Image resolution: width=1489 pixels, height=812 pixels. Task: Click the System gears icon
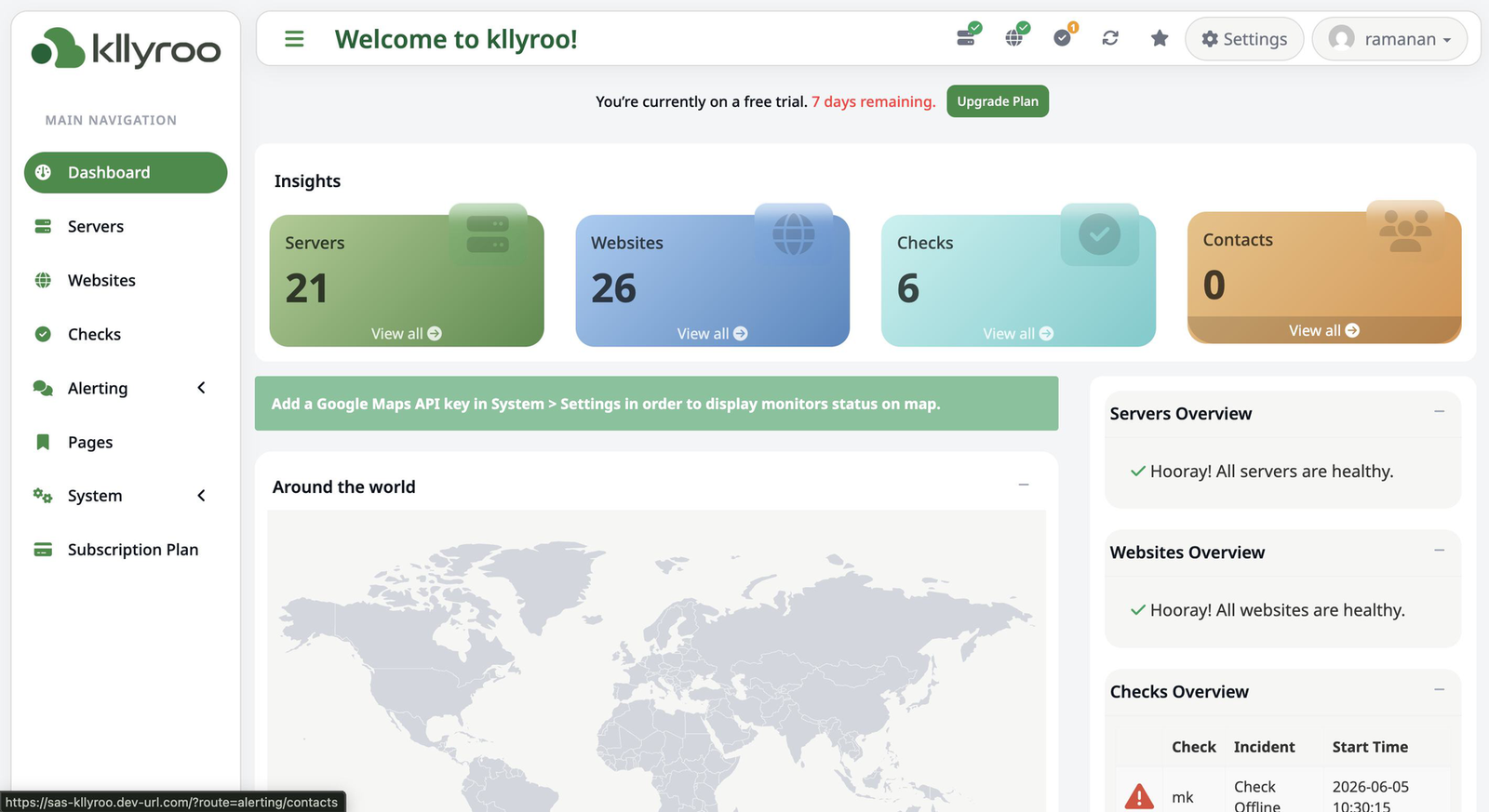coord(43,496)
